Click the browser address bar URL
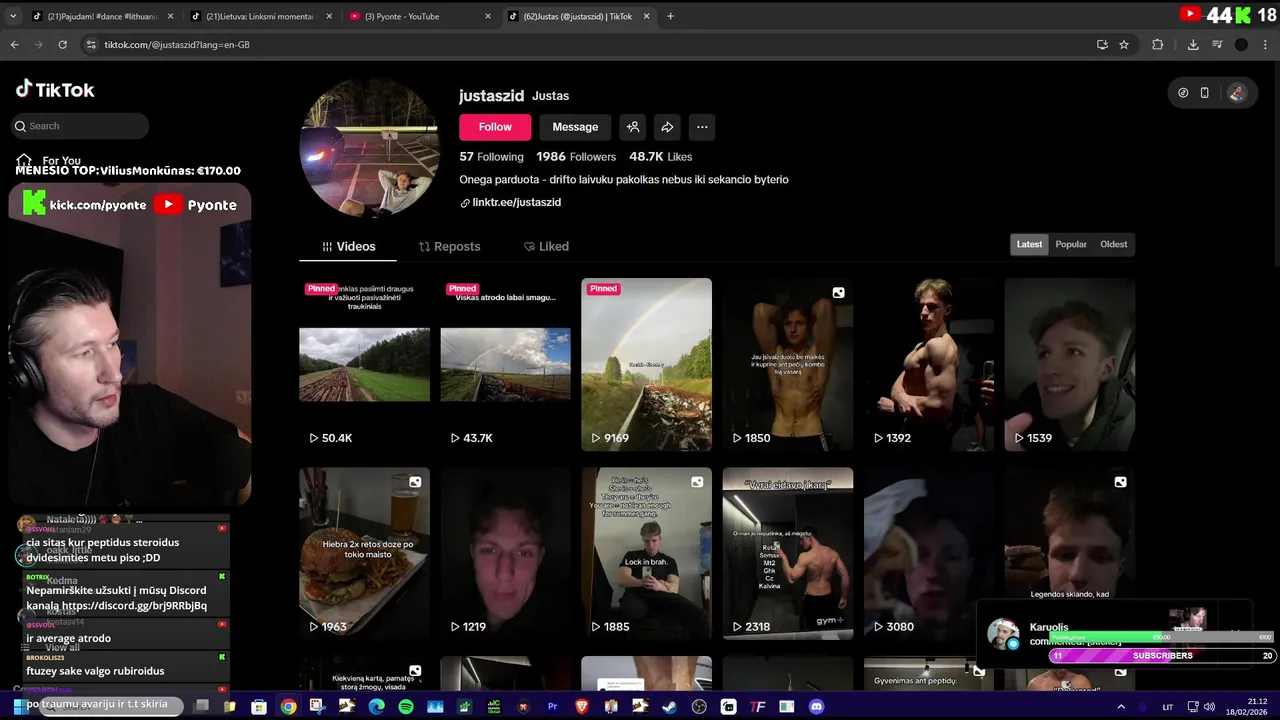The width and height of the screenshot is (1280, 720). click(x=177, y=44)
